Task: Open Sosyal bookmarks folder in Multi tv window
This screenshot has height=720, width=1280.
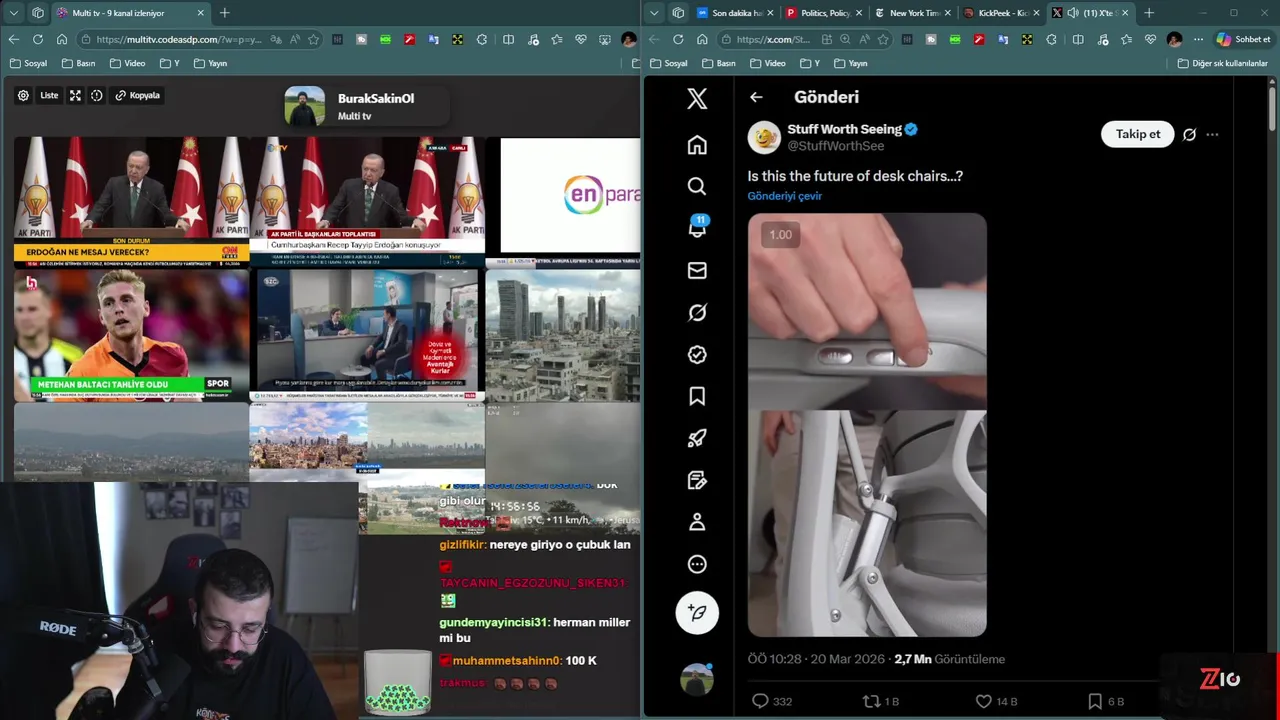Action: pyautogui.click(x=28, y=63)
